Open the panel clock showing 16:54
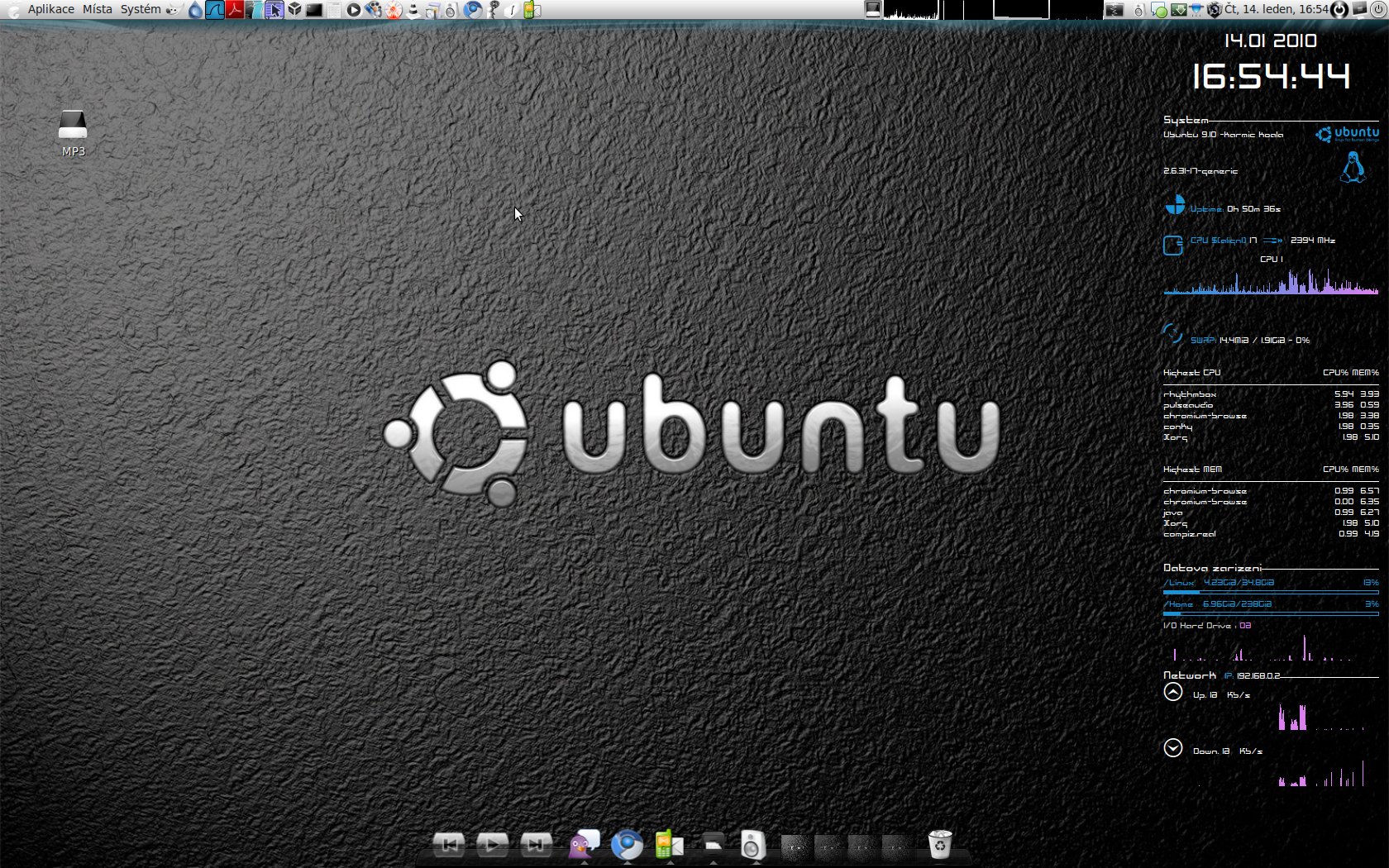The height and width of the screenshot is (868, 1389). (1277, 9)
